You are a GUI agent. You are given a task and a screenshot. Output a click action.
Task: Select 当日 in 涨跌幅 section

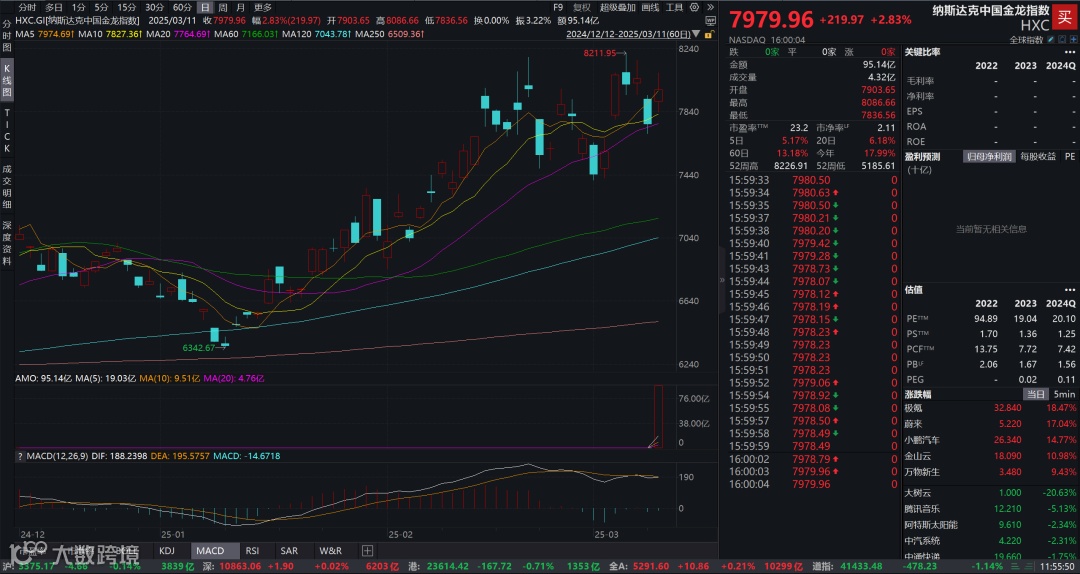[x=1035, y=394]
